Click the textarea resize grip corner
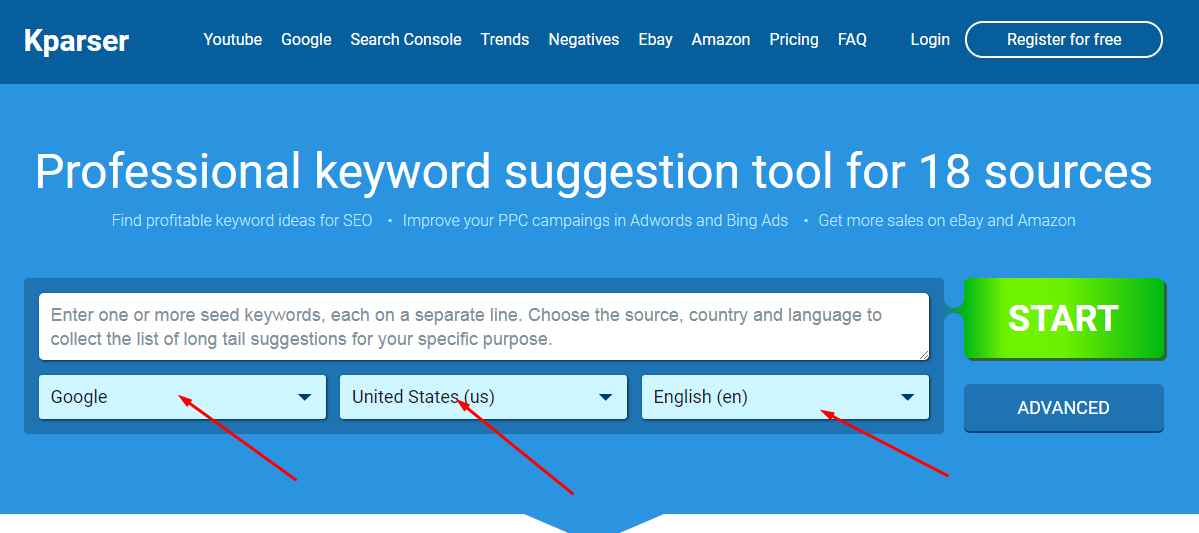This screenshot has width=1199, height=533. click(923, 354)
